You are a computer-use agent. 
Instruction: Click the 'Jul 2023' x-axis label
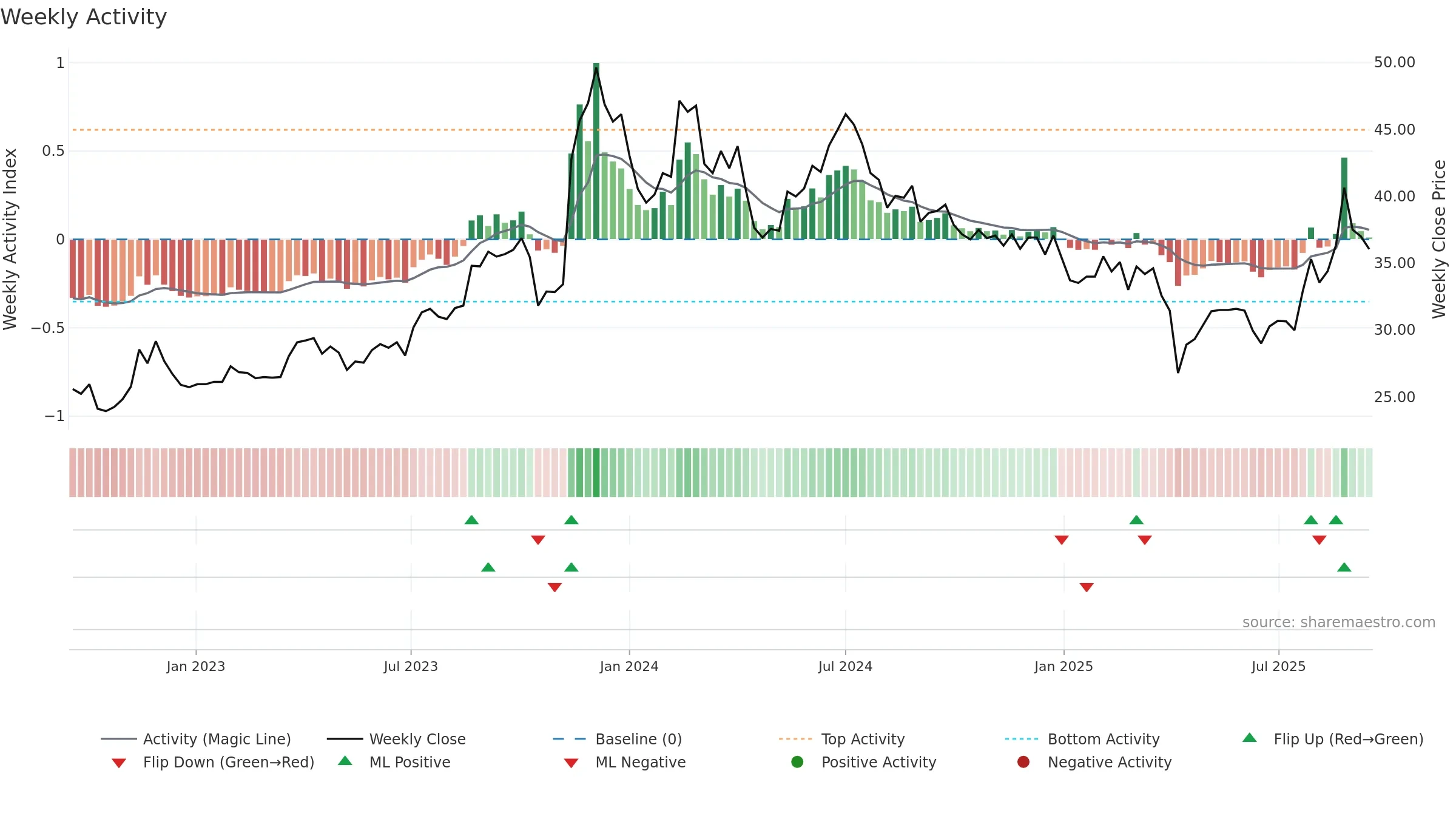click(x=411, y=666)
